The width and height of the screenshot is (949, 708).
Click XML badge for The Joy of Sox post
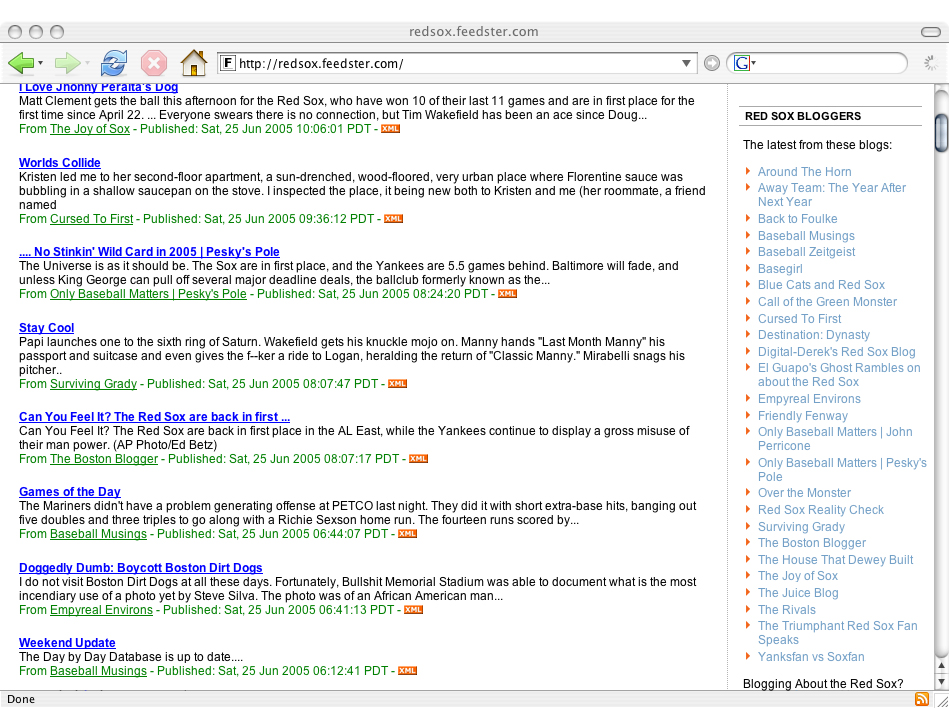[390, 129]
